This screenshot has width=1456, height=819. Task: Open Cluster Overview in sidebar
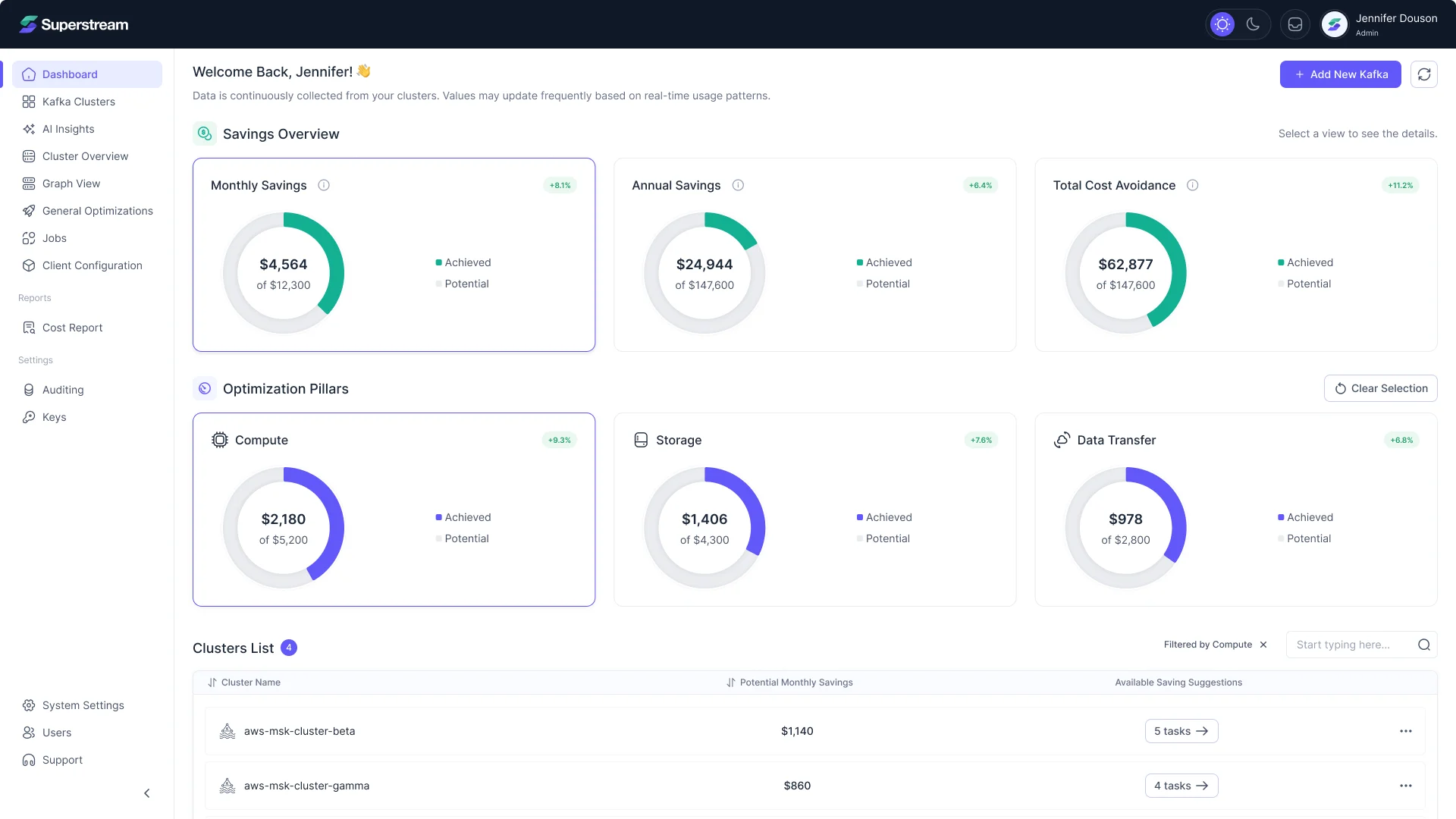[87, 156]
